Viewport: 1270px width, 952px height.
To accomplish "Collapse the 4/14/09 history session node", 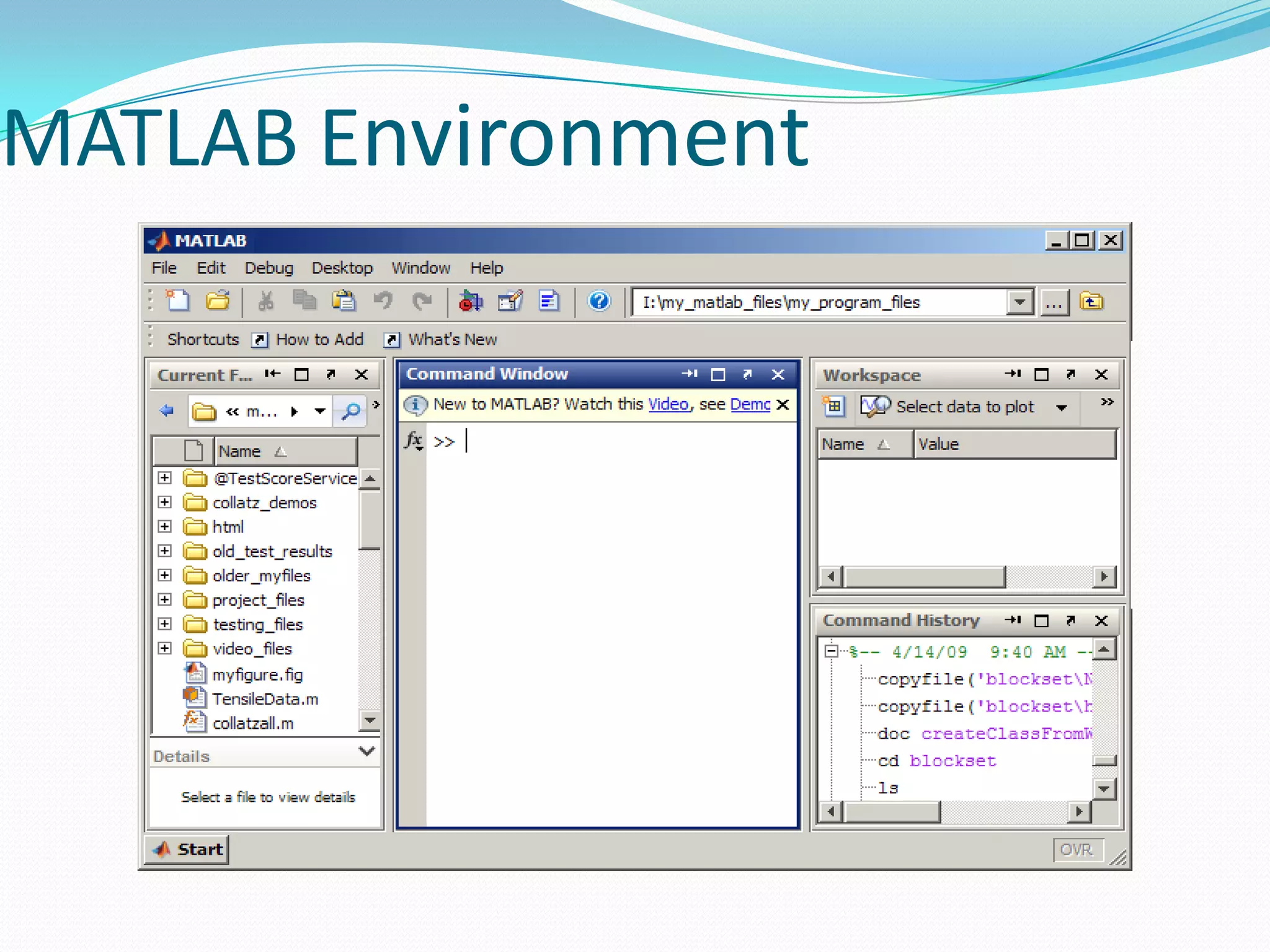I will tap(832, 651).
